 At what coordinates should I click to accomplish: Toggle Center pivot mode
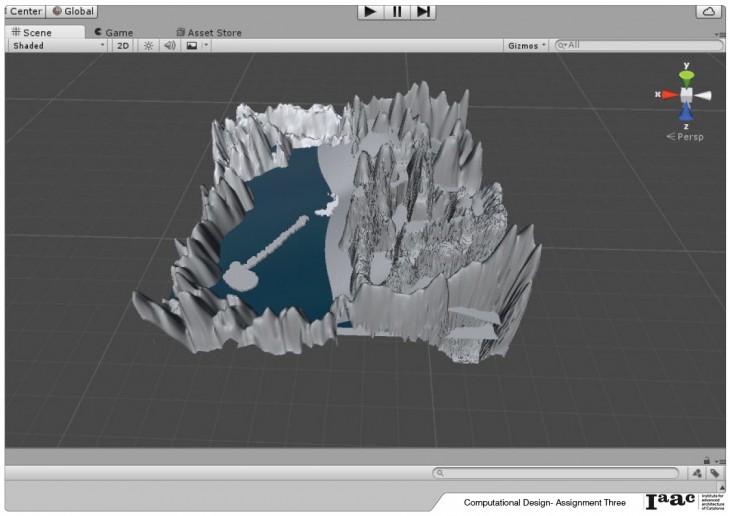[24, 11]
